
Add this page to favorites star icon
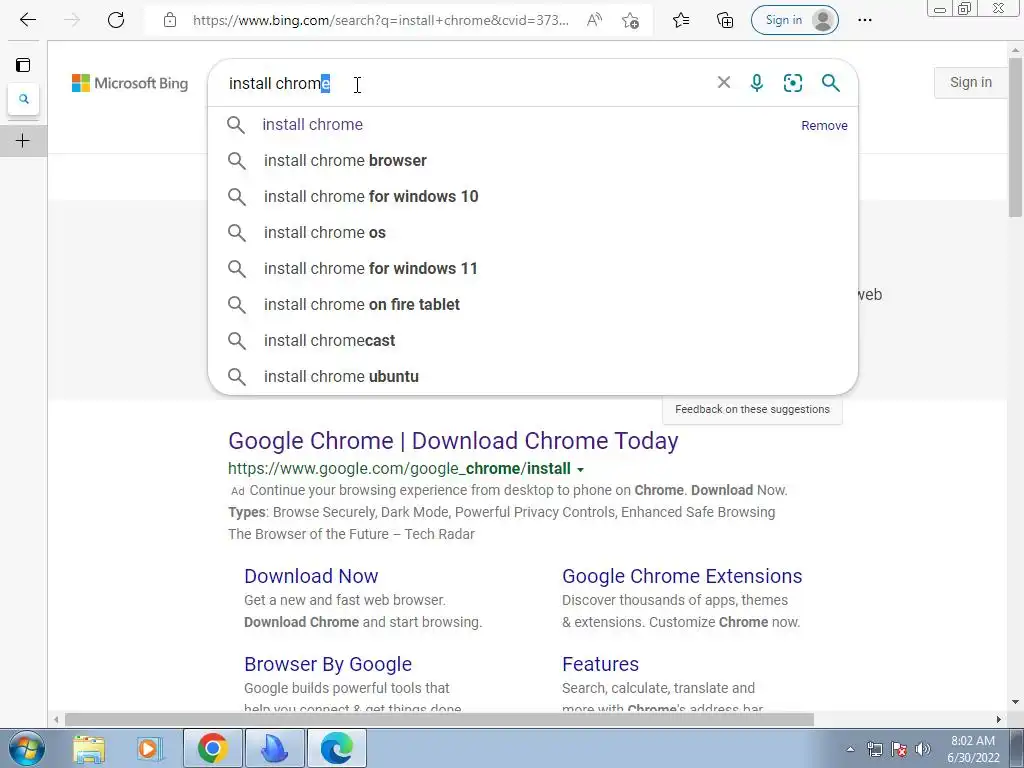coord(630,20)
